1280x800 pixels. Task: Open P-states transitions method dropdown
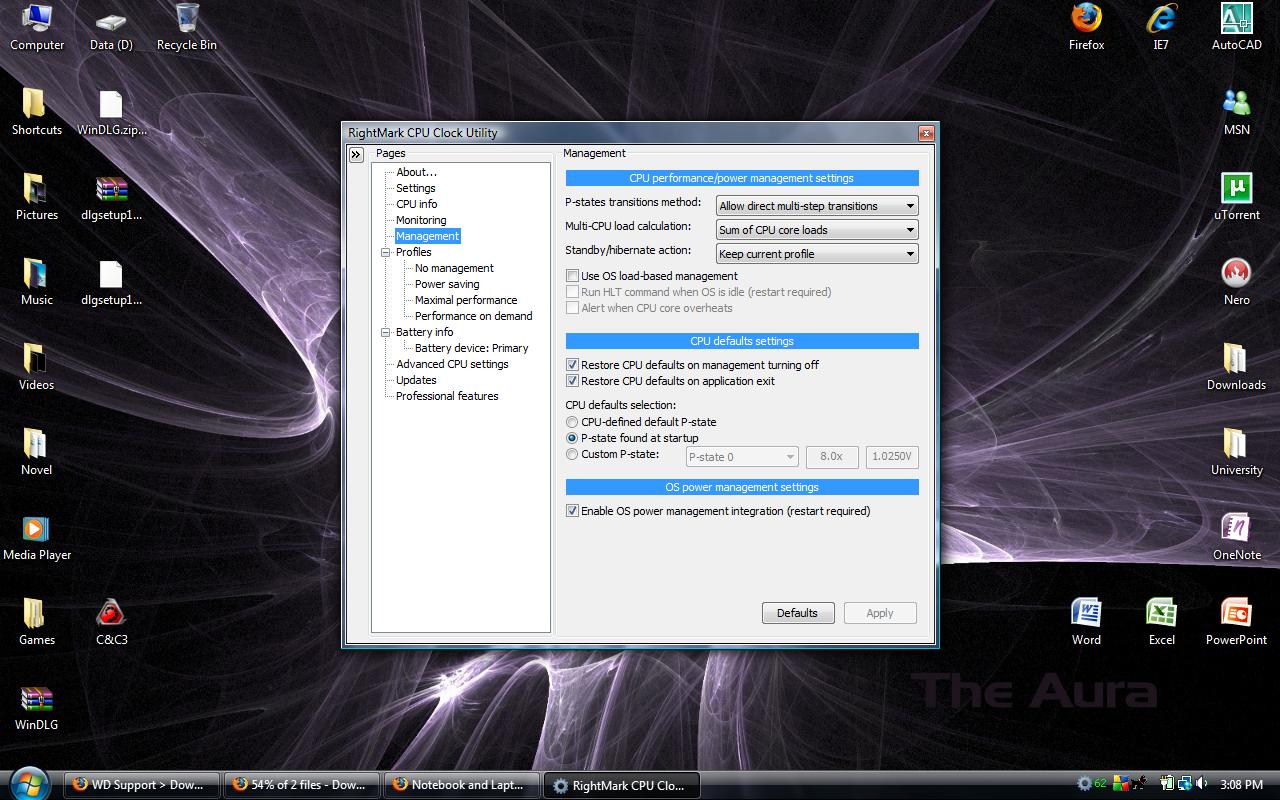[x=817, y=206]
